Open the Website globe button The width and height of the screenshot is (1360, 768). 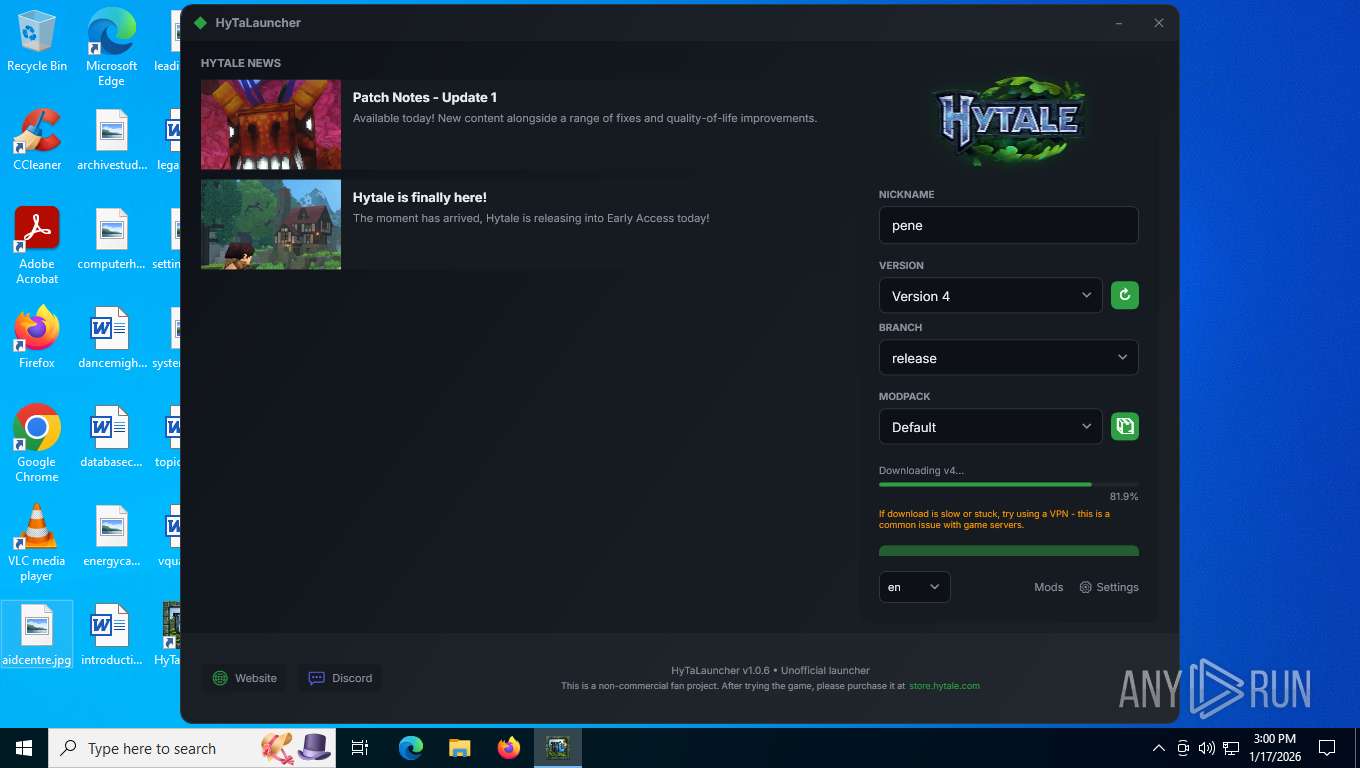pyautogui.click(x=245, y=678)
